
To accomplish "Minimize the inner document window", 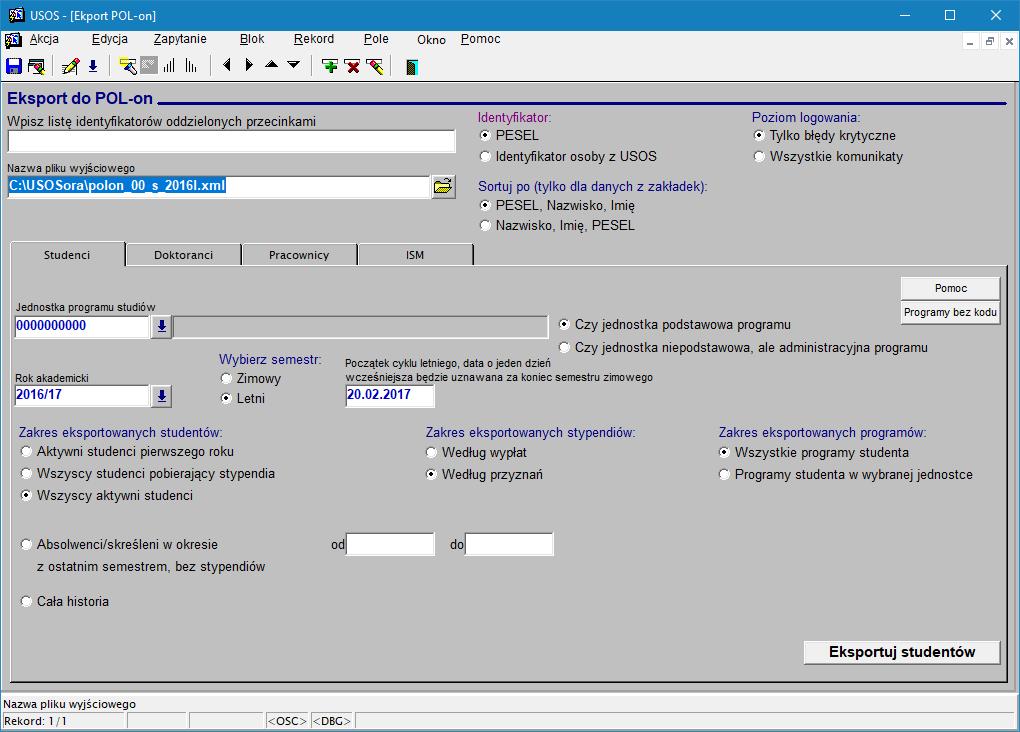I will coord(970,42).
